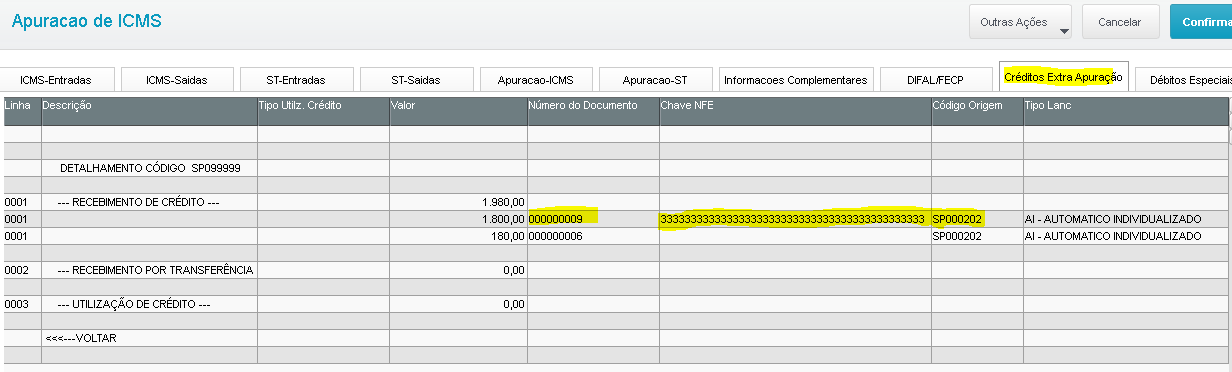Screen dimensions: 1232x372
Task: Switch to the ICMS-Saidas tab
Action: click(177, 80)
